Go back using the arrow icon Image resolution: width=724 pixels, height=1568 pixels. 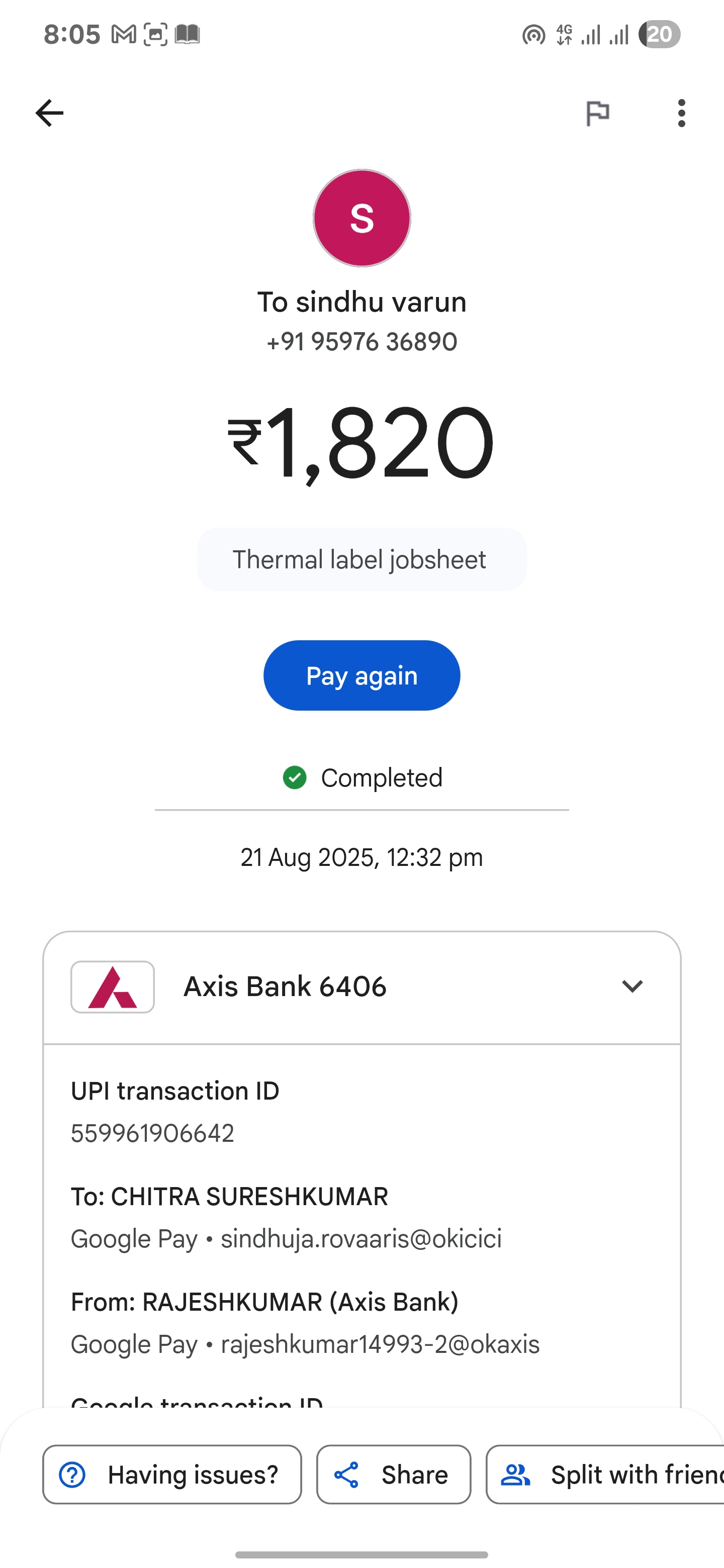click(x=49, y=113)
